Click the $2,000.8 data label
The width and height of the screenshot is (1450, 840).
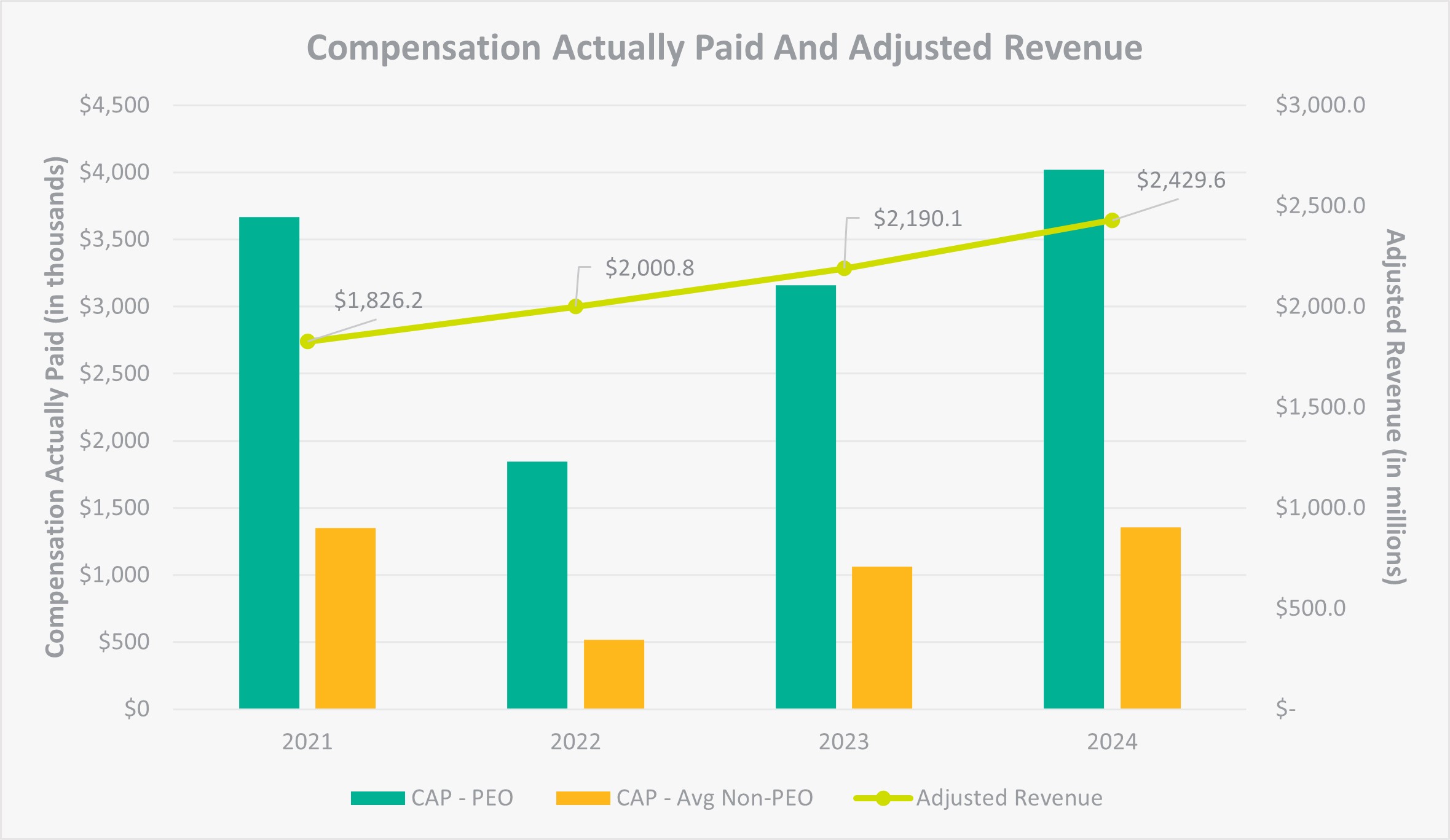(649, 269)
